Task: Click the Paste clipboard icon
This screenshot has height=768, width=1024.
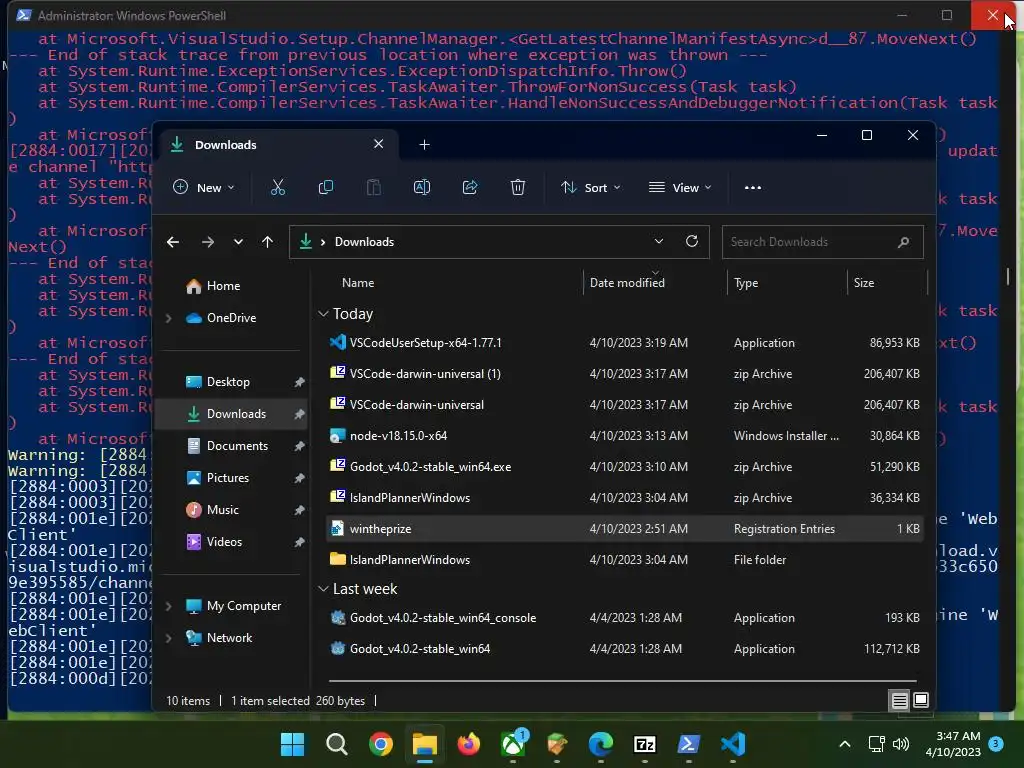Action: click(x=374, y=187)
